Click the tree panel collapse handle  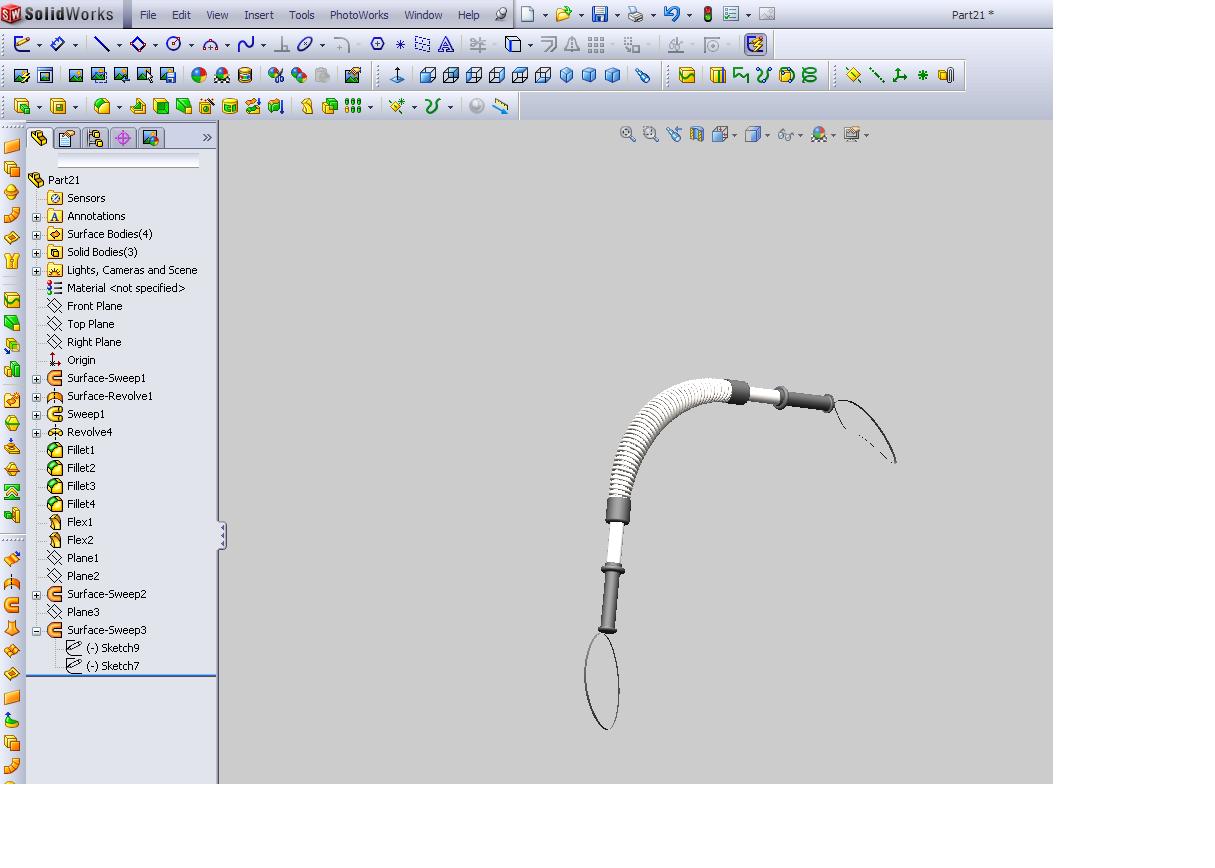click(x=222, y=536)
